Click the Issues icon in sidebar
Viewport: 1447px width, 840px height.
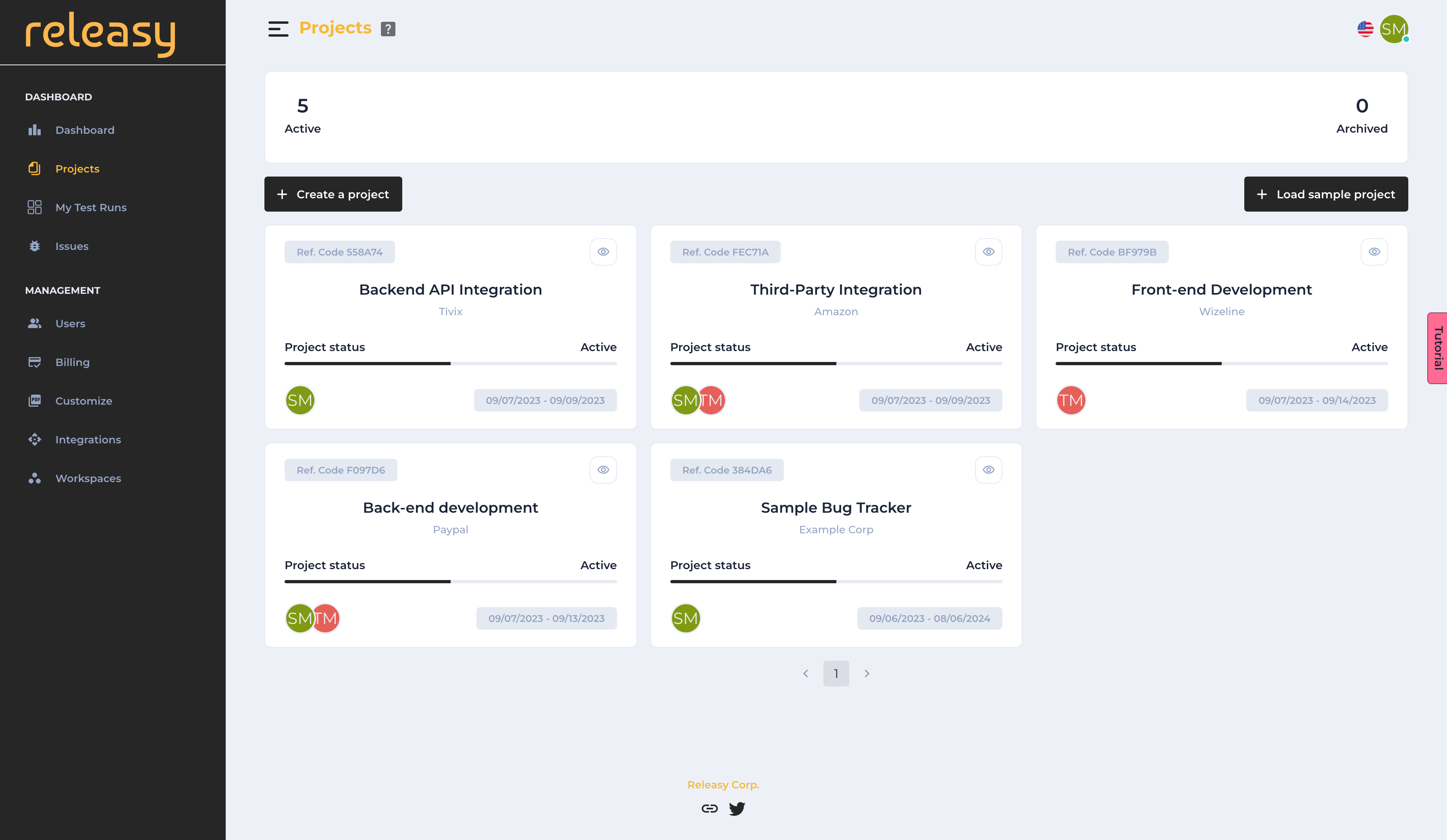pyautogui.click(x=34, y=246)
